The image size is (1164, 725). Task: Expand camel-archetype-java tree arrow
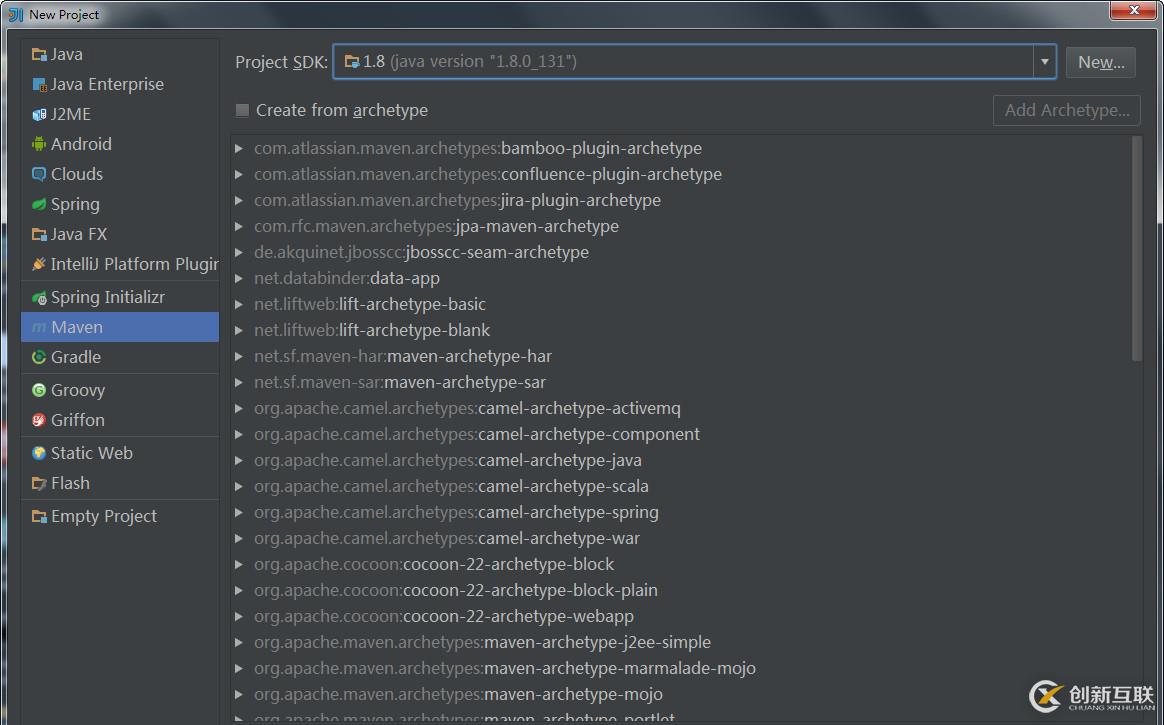point(238,460)
